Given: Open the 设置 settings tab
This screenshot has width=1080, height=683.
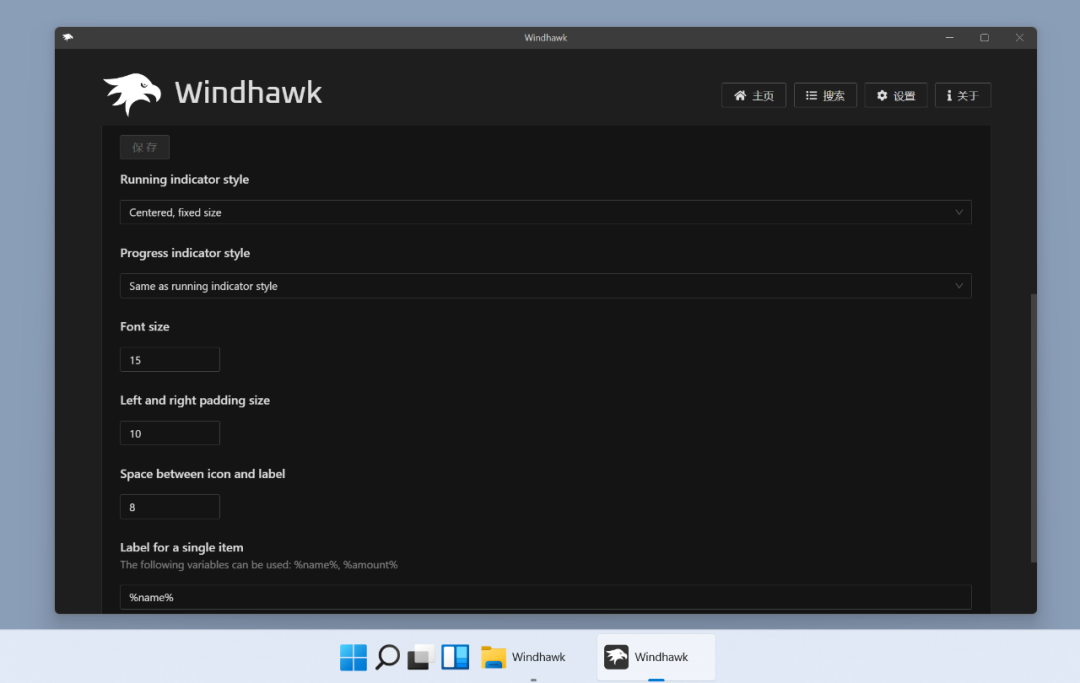Looking at the screenshot, I should click(x=895, y=95).
